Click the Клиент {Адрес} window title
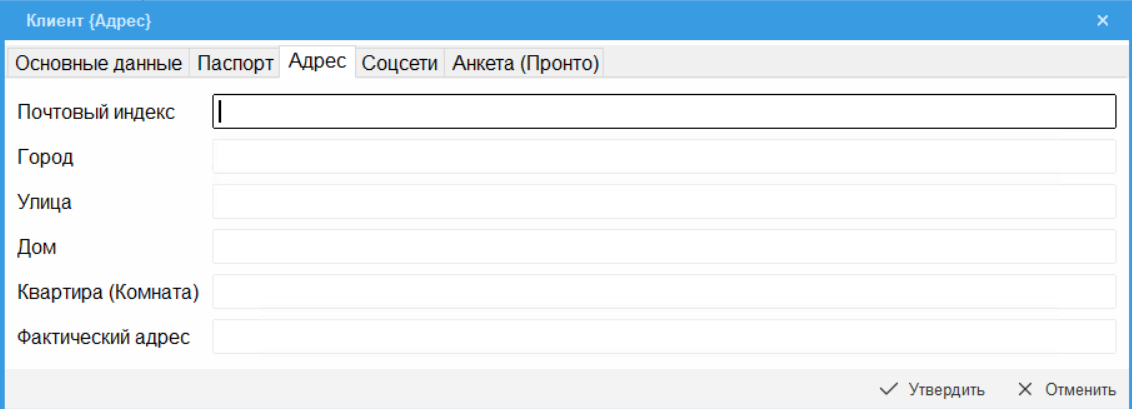Viewport: 1132px width, 409px height. (x=88, y=20)
